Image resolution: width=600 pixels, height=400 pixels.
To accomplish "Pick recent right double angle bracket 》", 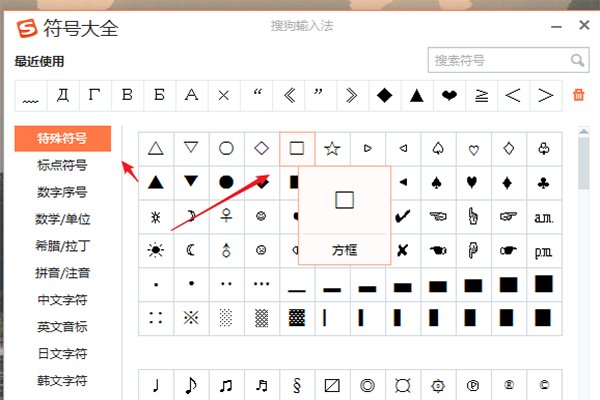I will (x=352, y=95).
